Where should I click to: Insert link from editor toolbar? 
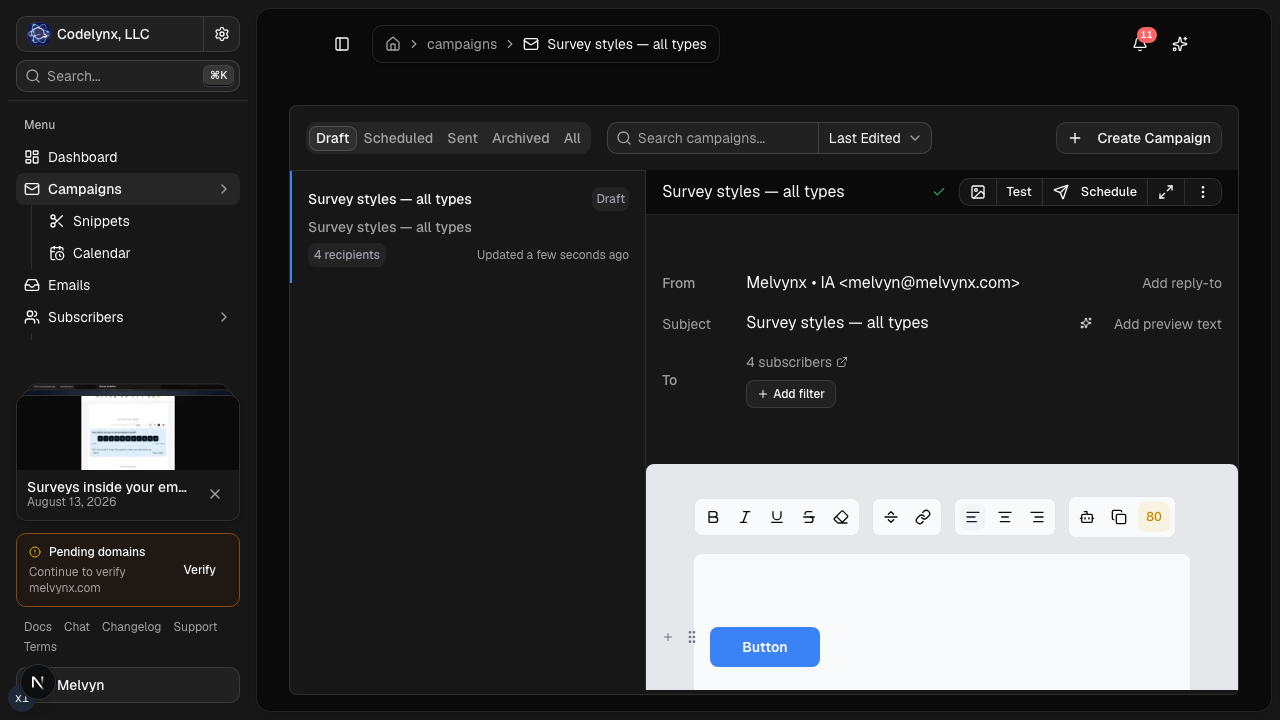(923, 517)
